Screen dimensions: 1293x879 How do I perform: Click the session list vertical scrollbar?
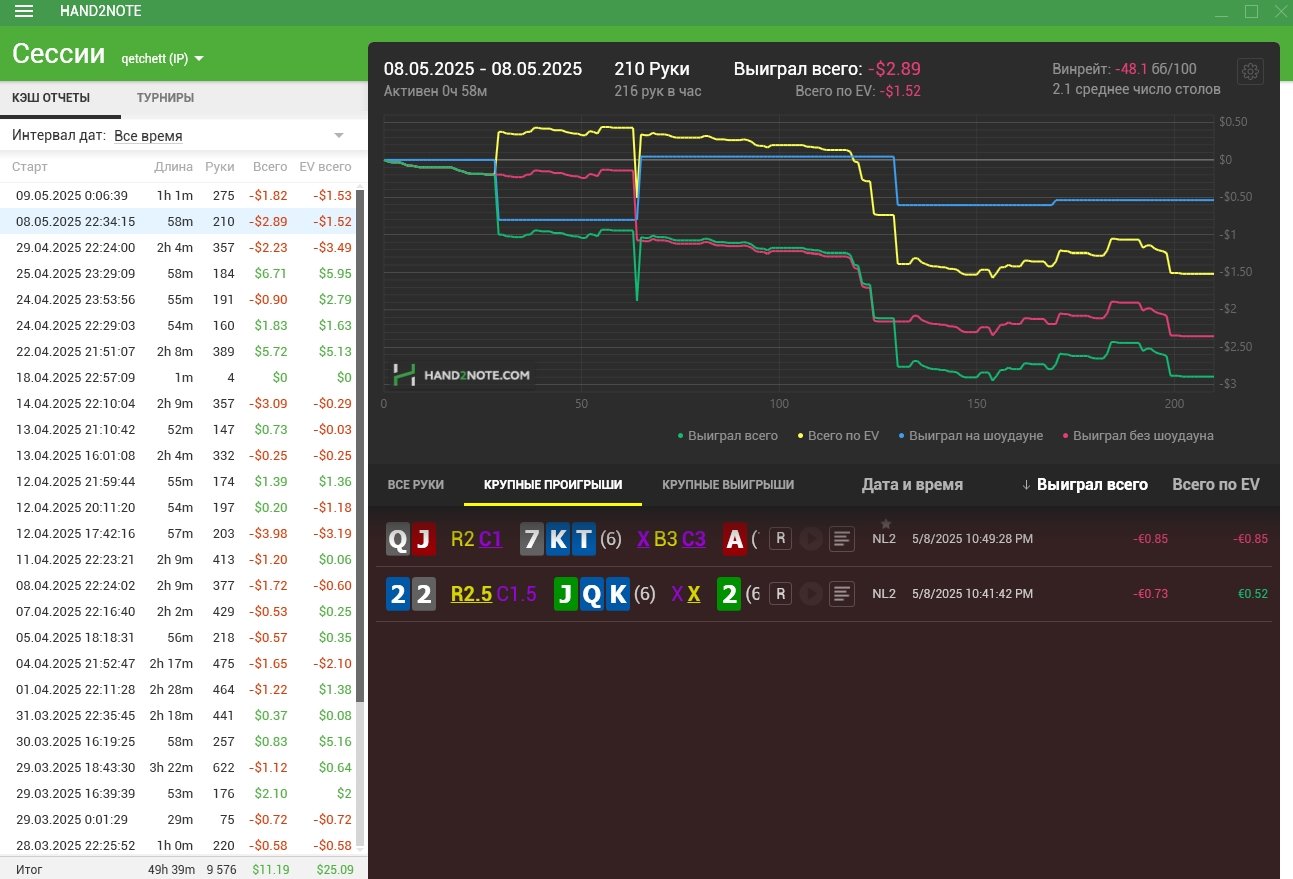361,445
